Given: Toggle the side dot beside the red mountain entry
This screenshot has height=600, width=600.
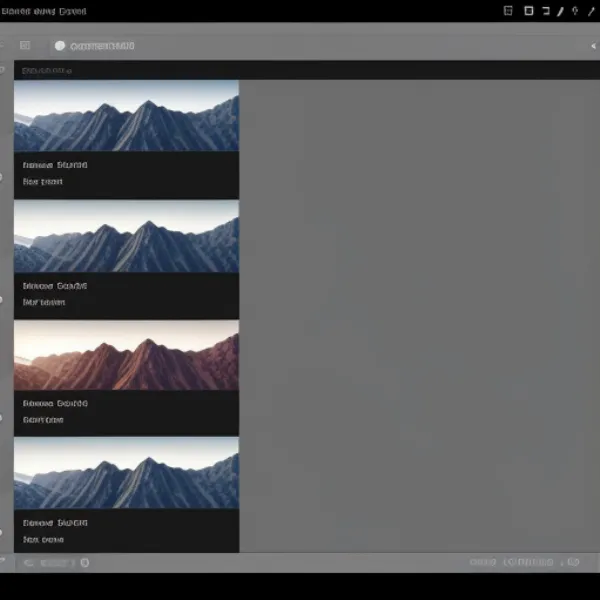Looking at the screenshot, I should [3, 417].
